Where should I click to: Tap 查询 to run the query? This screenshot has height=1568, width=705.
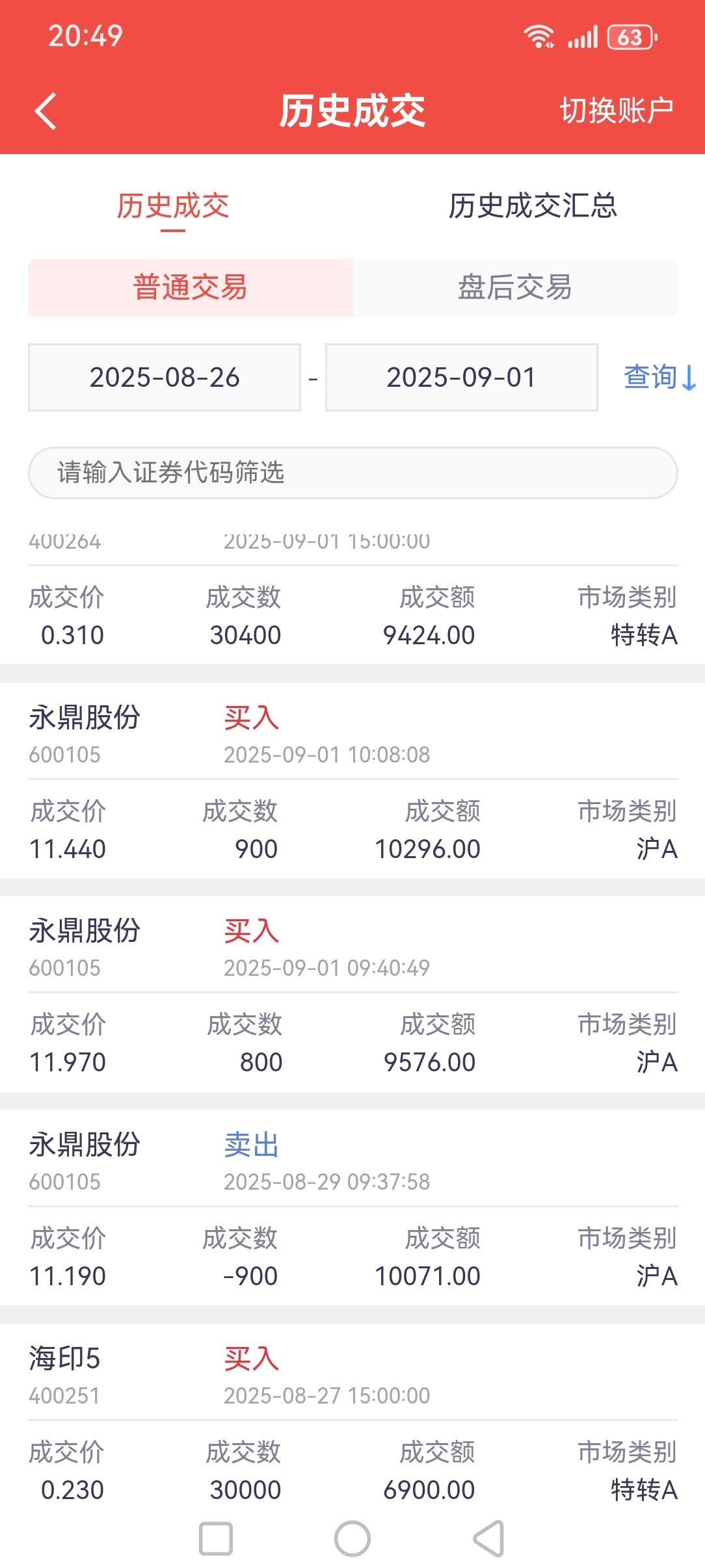coord(651,378)
